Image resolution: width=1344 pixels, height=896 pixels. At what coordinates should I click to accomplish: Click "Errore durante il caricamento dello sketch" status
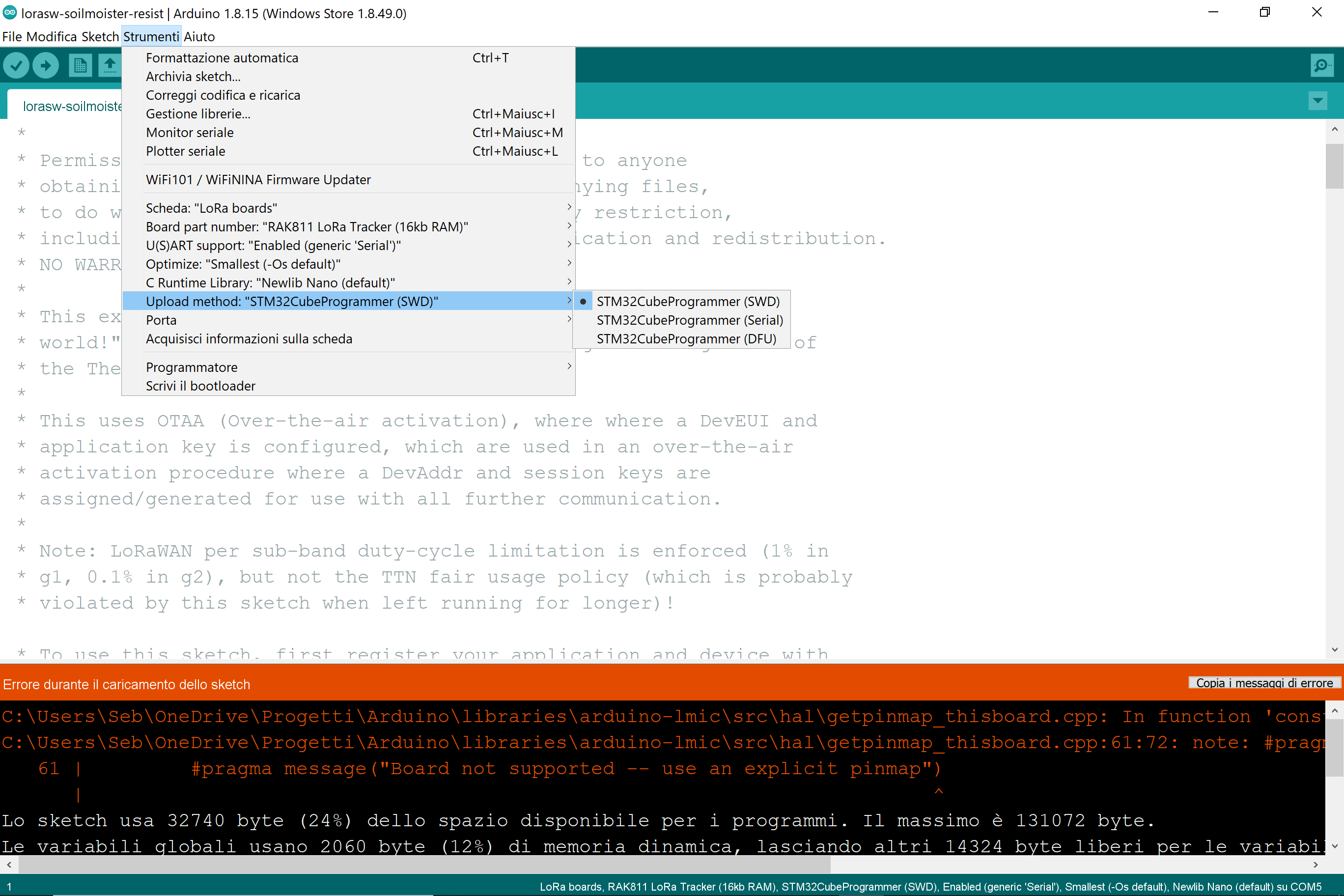pos(126,684)
